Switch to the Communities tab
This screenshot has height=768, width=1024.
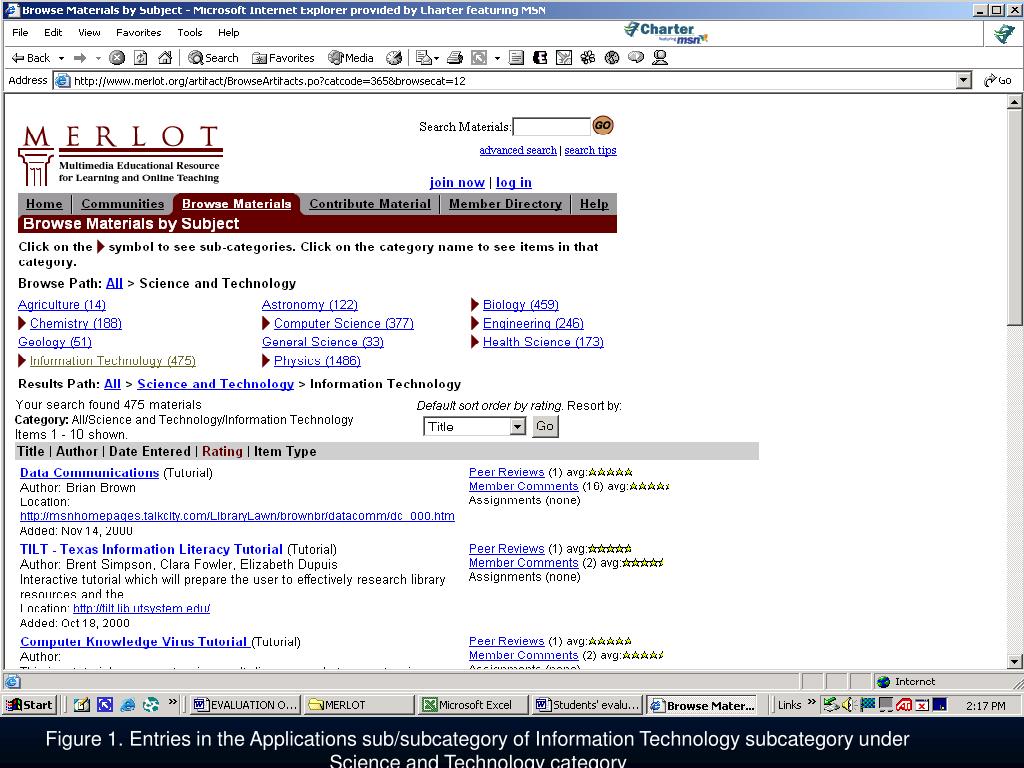(x=123, y=204)
